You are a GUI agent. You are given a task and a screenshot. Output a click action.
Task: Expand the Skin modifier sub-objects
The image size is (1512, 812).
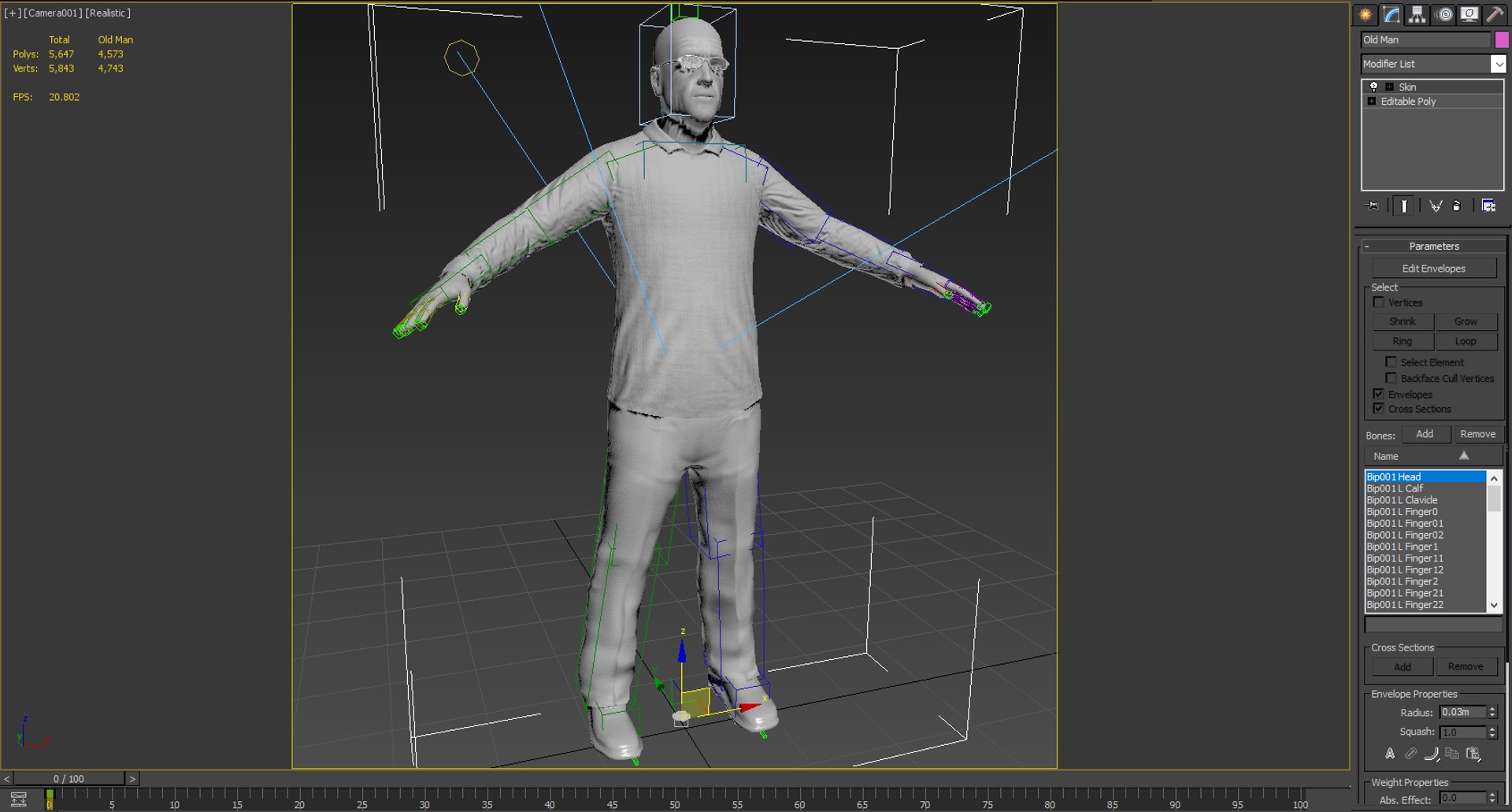pos(1389,87)
